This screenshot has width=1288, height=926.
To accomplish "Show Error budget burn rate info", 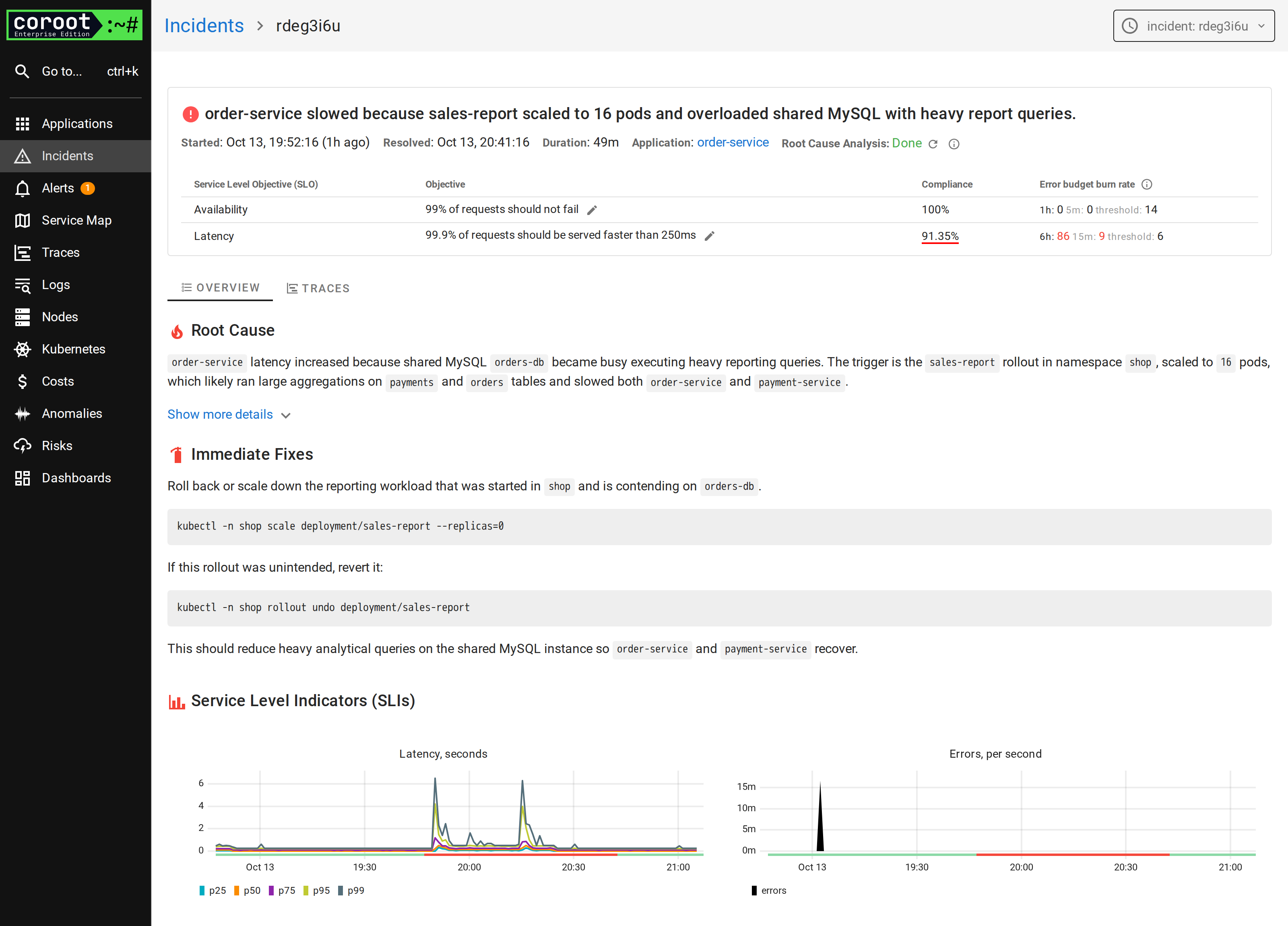I will click(1147, 184).
